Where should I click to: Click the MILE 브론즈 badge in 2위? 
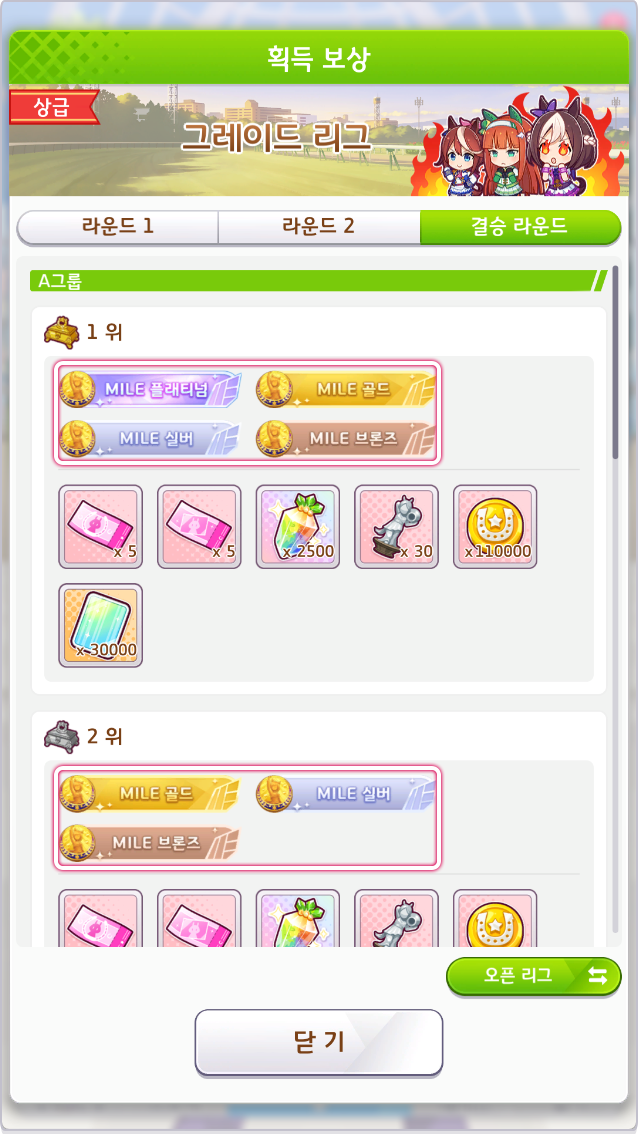point(149,843)
